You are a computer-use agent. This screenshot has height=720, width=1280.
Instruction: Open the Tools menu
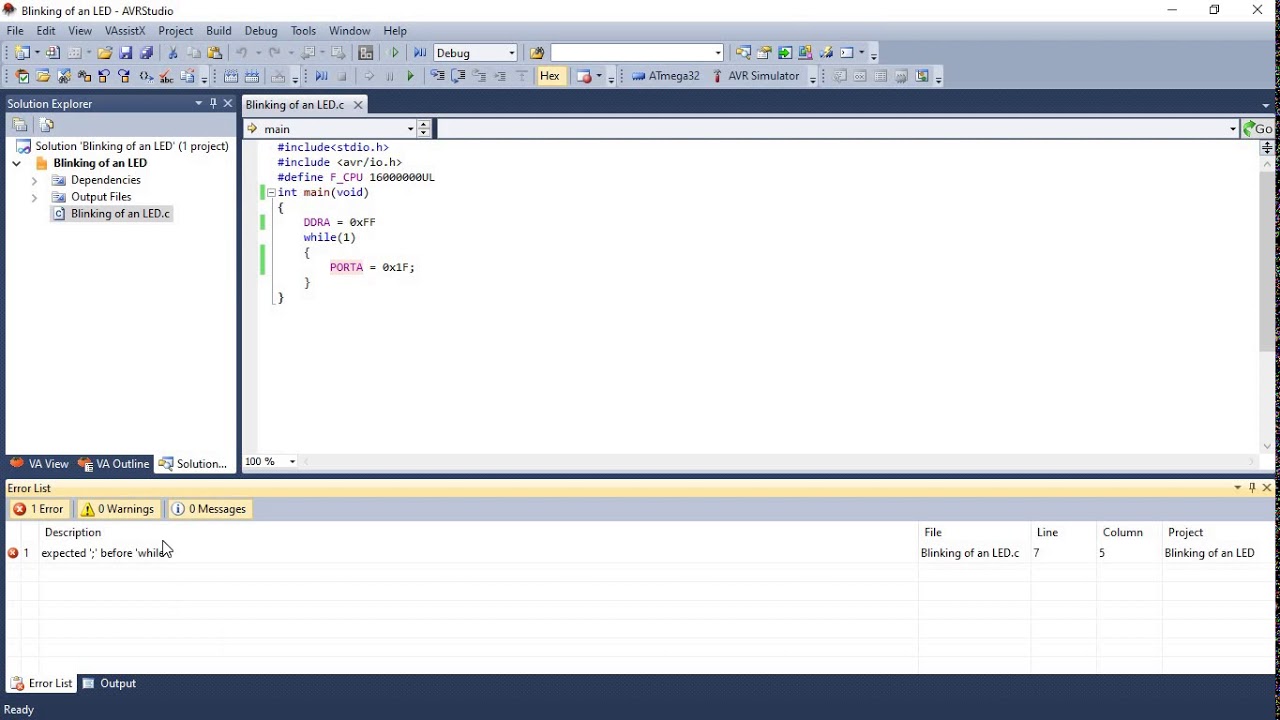pyautogui.click(x=303, y=31)
